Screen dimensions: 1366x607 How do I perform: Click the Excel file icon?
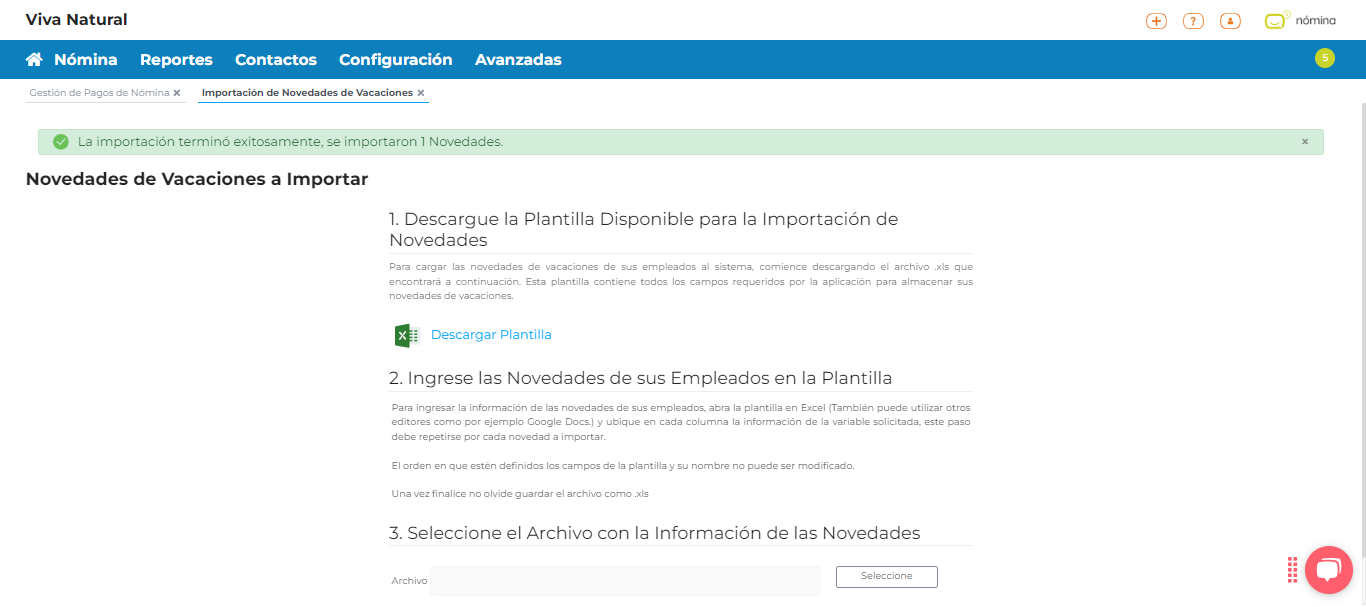coord(406,335)
